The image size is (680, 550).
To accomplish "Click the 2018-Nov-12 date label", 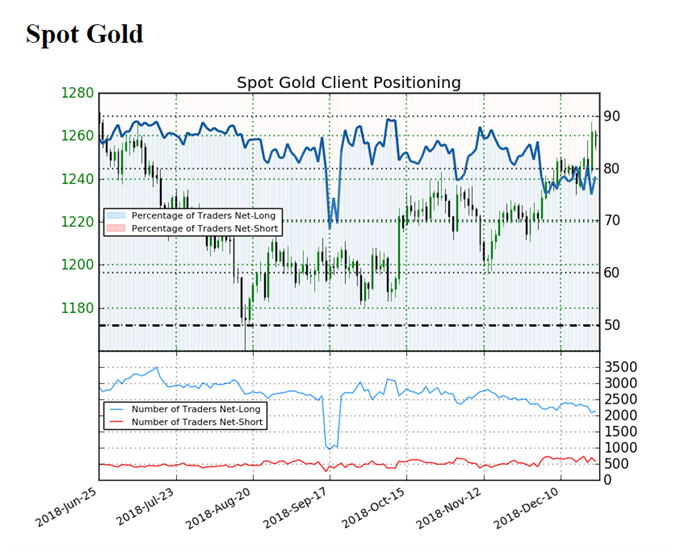I will 449,508.
